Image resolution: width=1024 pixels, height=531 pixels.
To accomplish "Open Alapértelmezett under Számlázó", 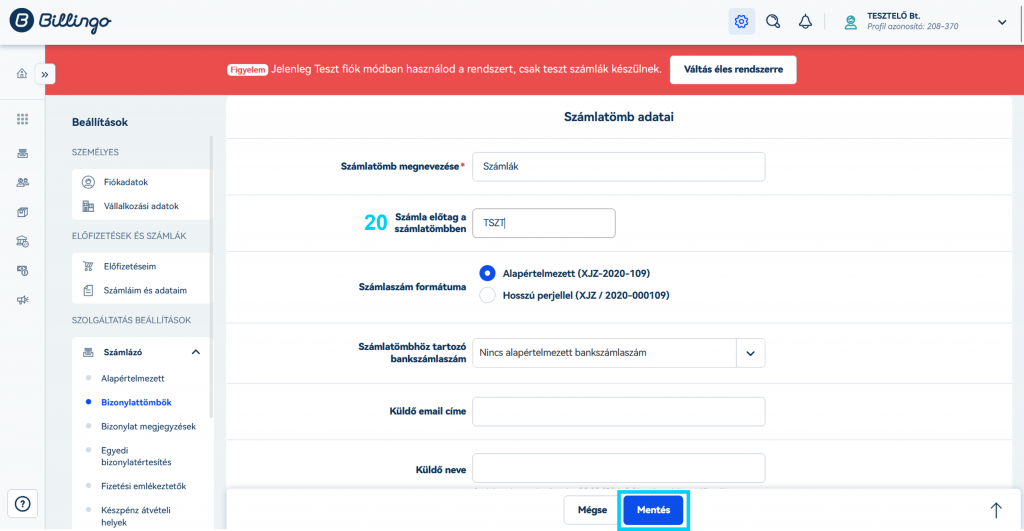I will pyautogui.click(x=133, y=378).
